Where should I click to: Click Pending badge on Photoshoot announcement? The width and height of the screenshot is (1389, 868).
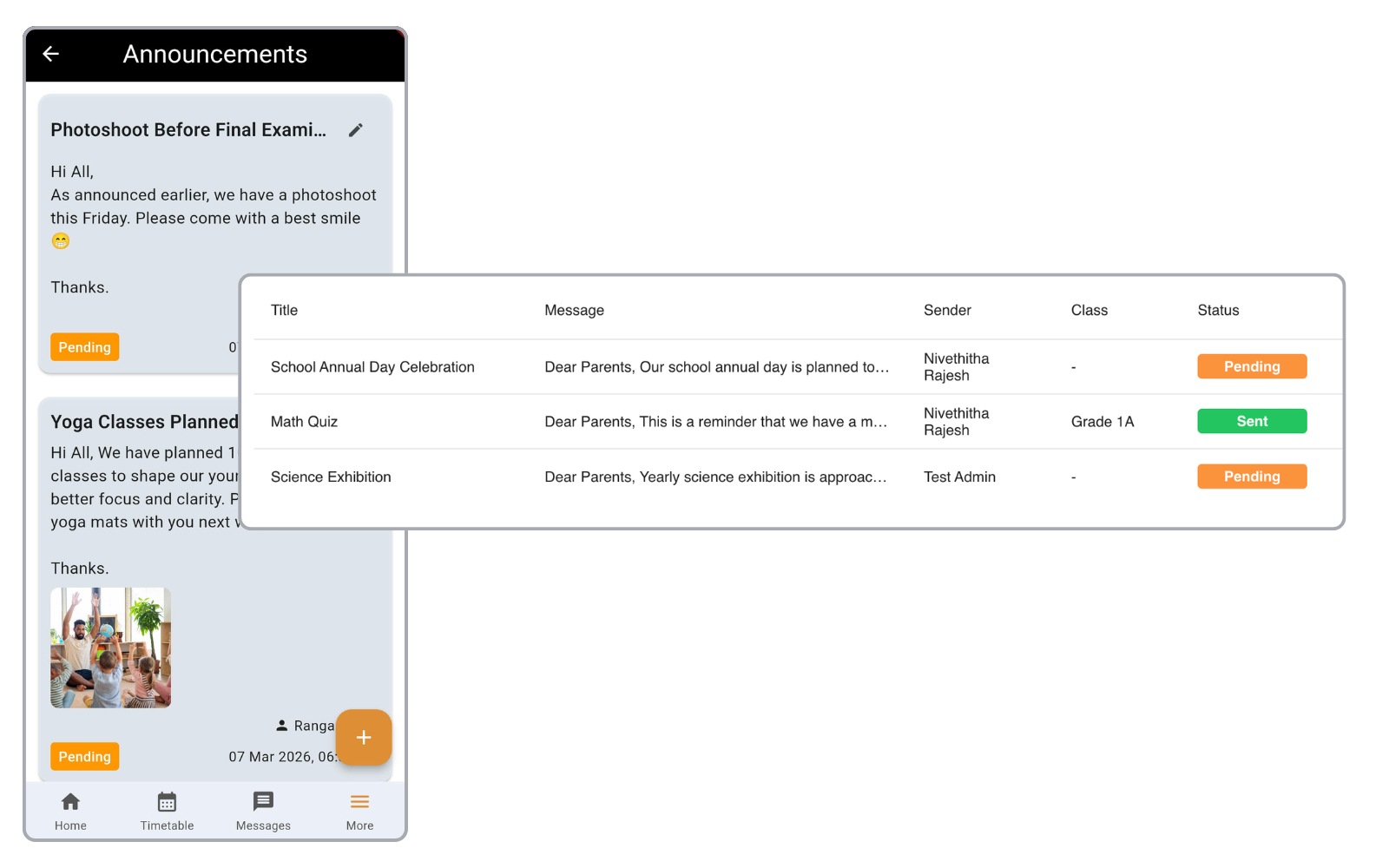[x=84, y=347]
